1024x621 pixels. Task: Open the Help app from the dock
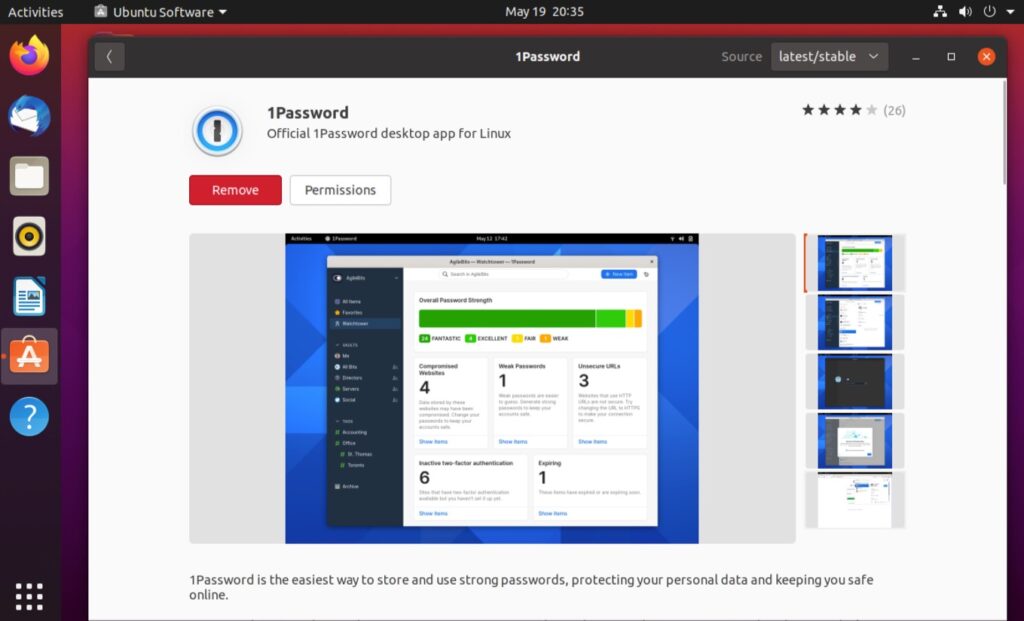tap(29, 416)
